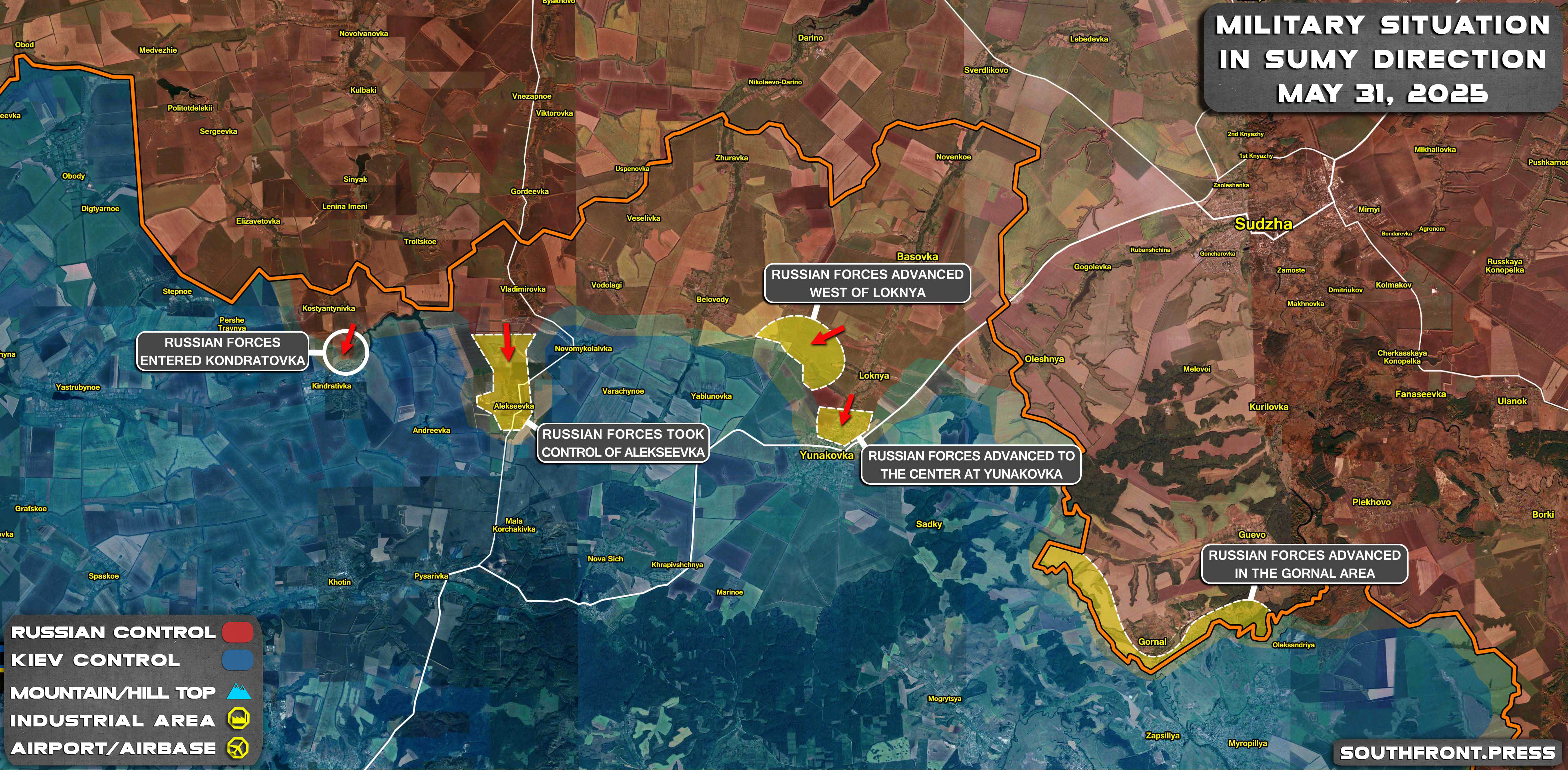Click the red Russian Control swatch
Image resolution: width=1568 pixels, height=770 pixels.
237,632
